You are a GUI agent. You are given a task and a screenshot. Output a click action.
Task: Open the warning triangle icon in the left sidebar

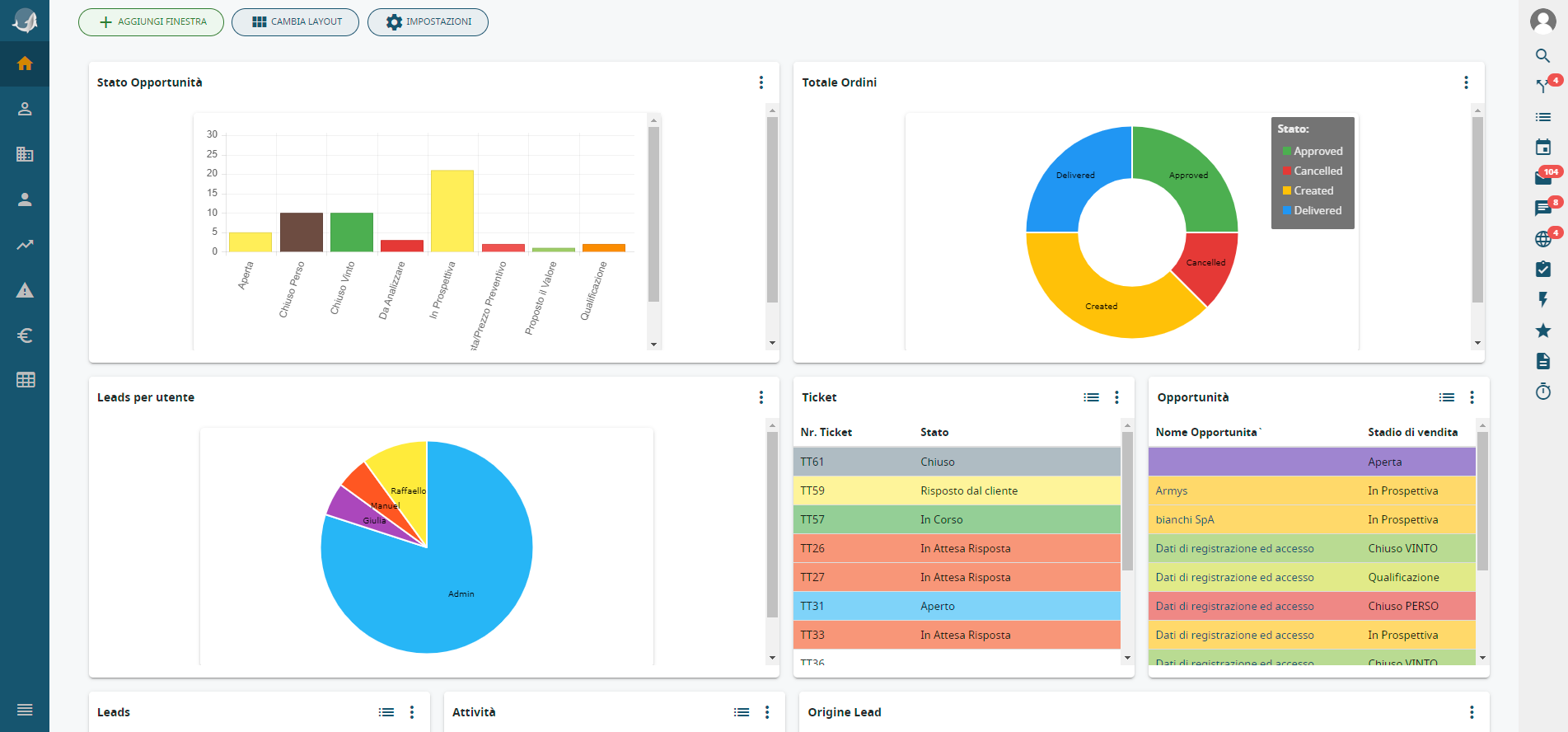[25, 290]
